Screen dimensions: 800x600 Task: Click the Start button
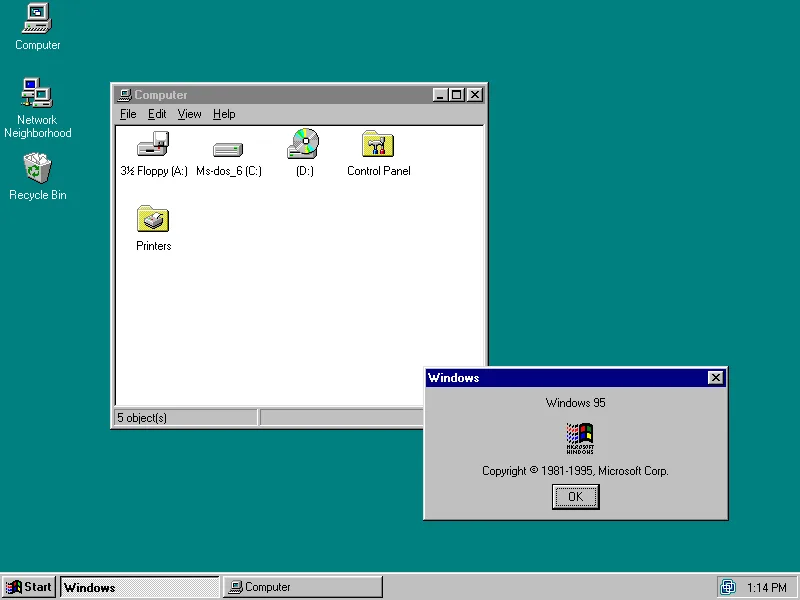[x=28, y=587]
